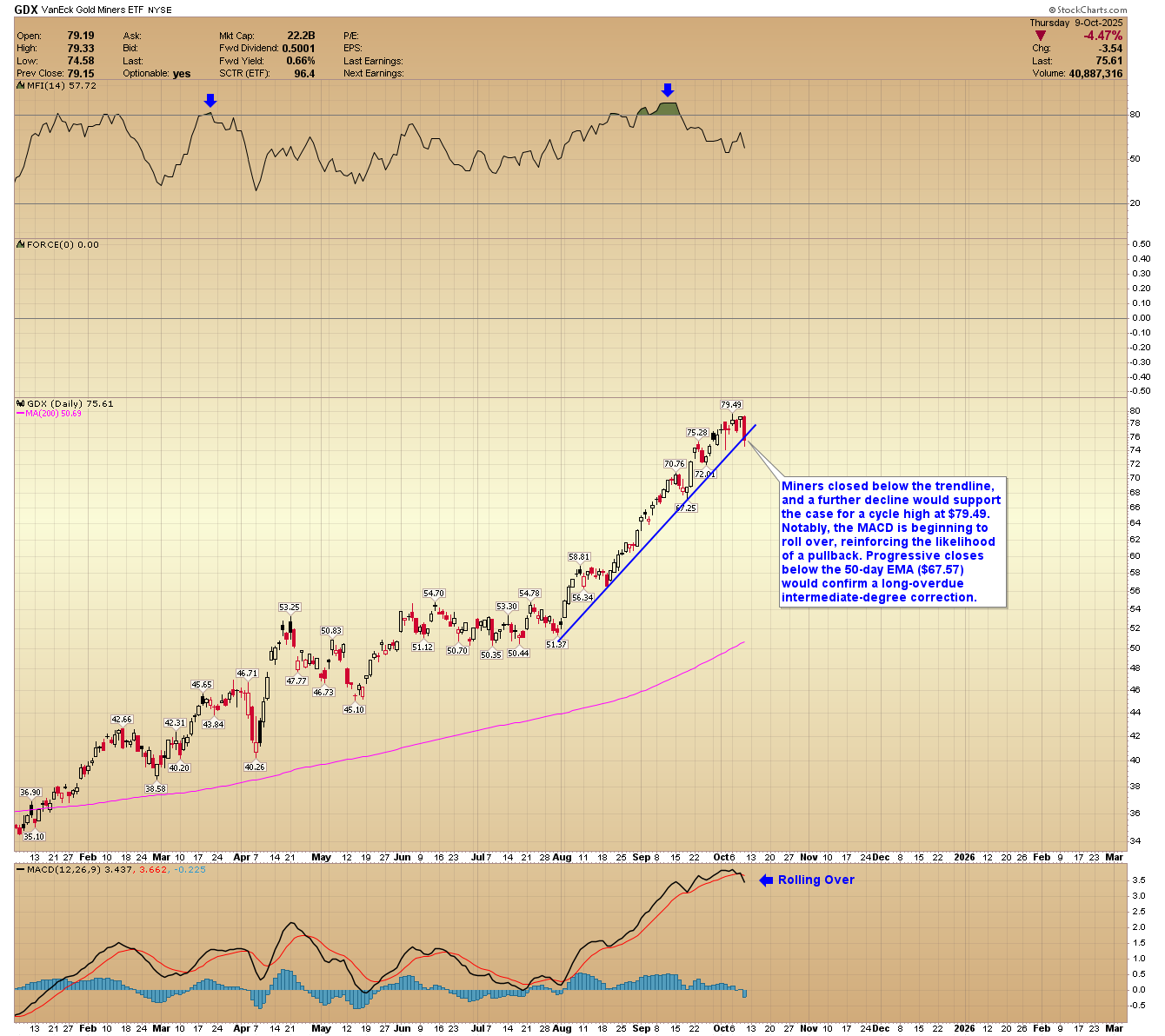Click the Last Earnings label
Viewport: 1165px width, 1036px height.
(373, 61)
